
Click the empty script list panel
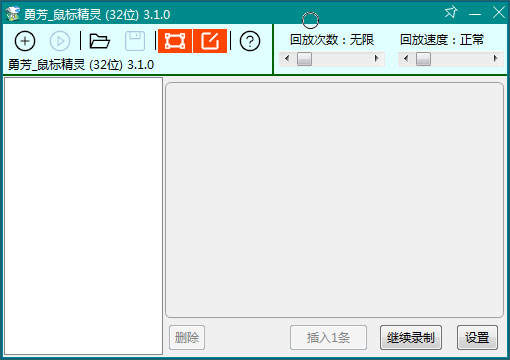tap(83, 216)
